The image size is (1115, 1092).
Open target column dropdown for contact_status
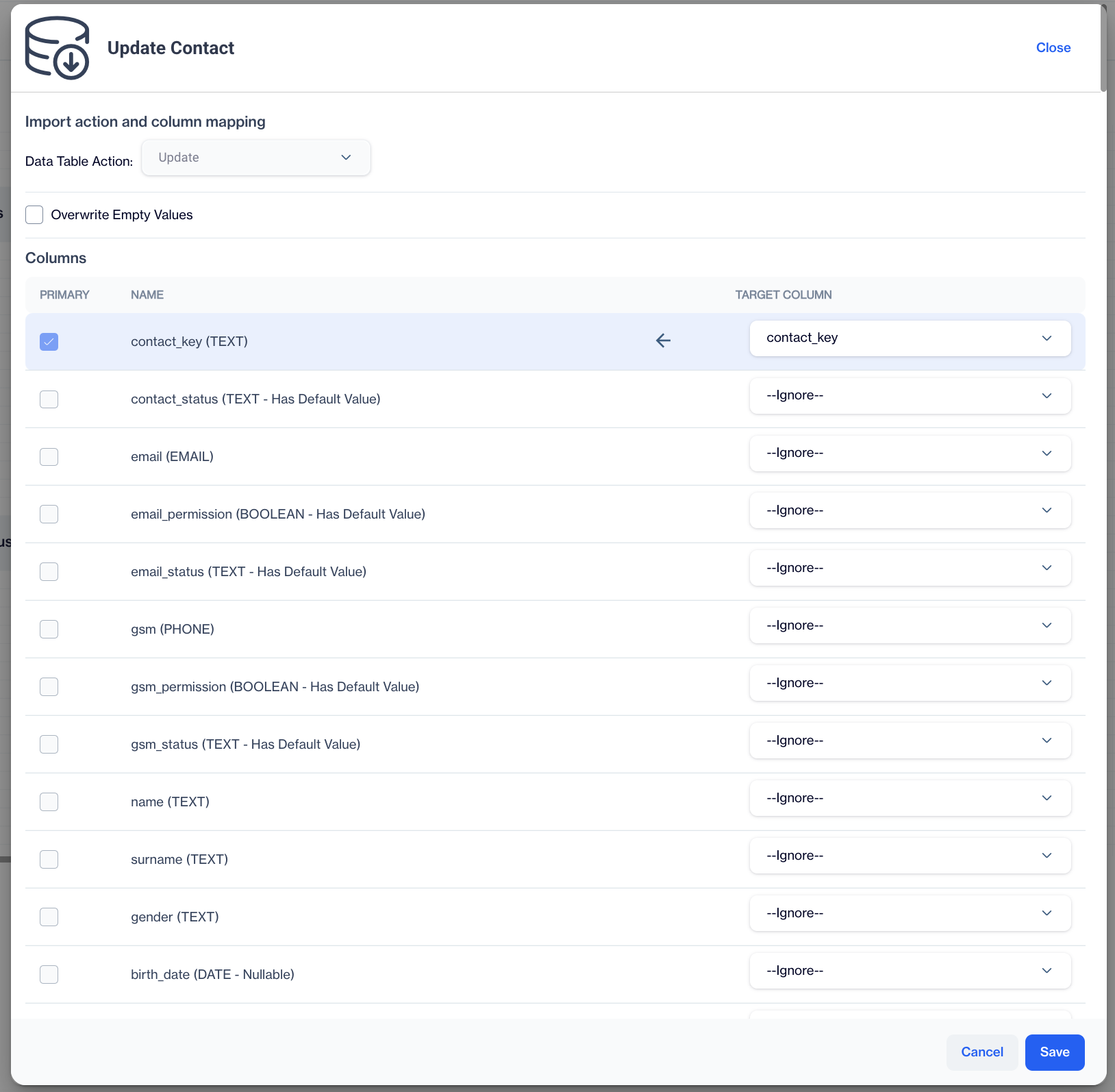click(910, 396)
